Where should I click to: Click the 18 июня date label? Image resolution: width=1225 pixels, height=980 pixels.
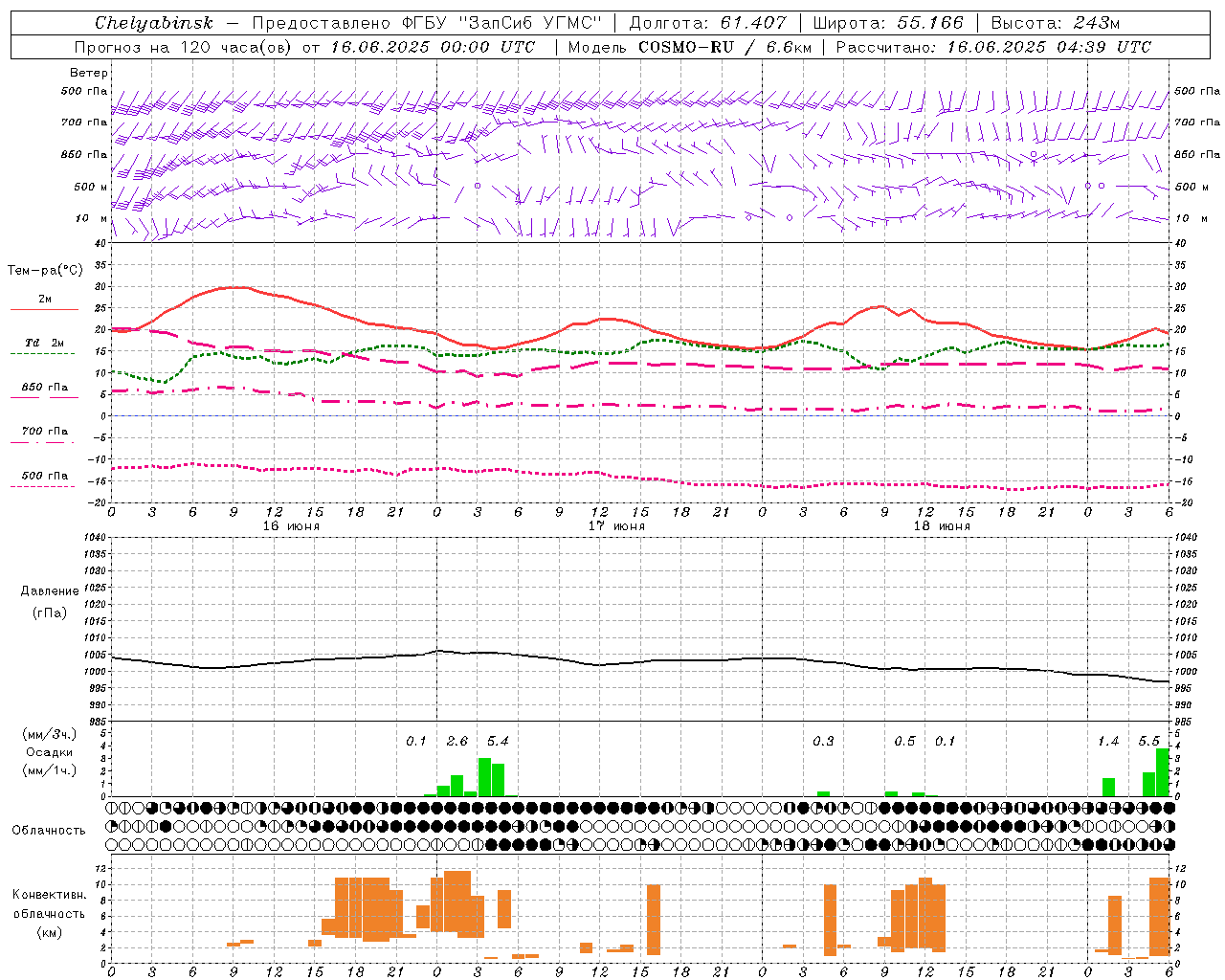(x=942, y=526)
